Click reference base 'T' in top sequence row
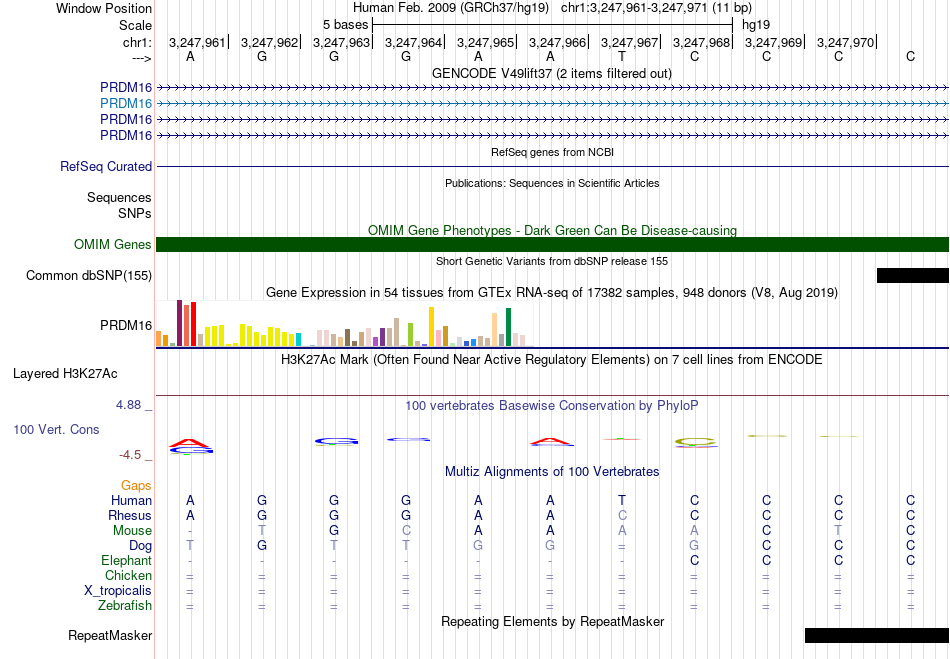The height and width of the screenshot is (659, 950). (x=622, y=56)
